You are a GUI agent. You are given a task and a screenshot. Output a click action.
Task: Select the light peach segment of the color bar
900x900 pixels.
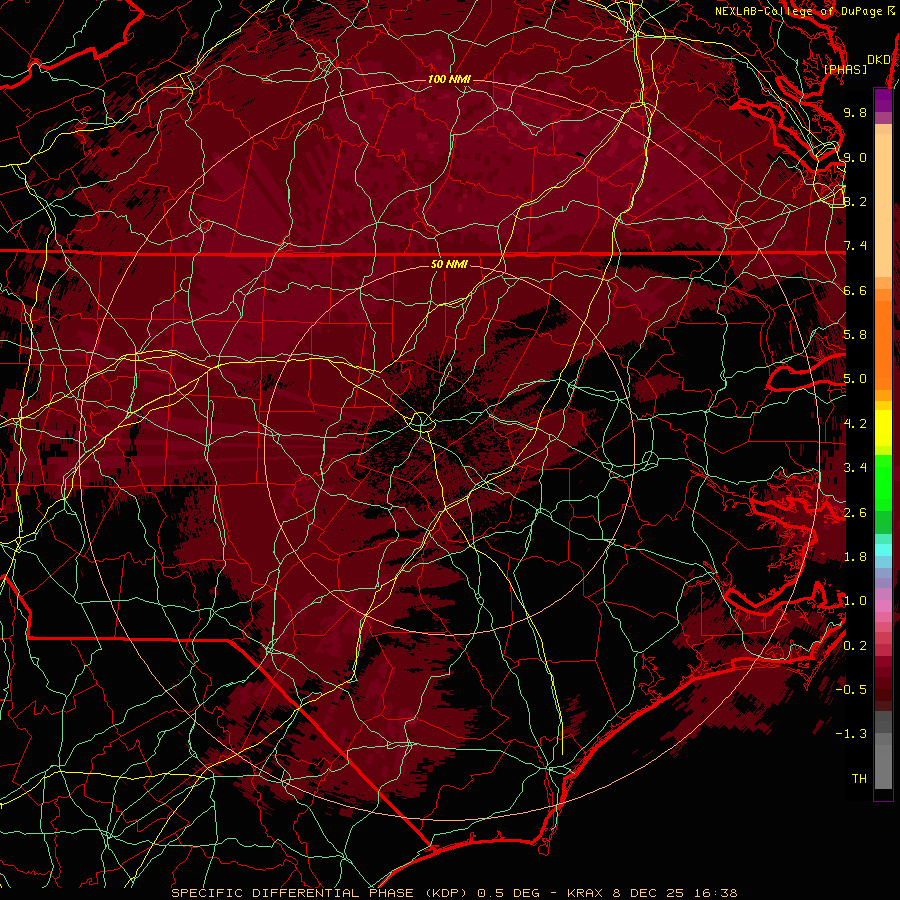coord(883,207)
